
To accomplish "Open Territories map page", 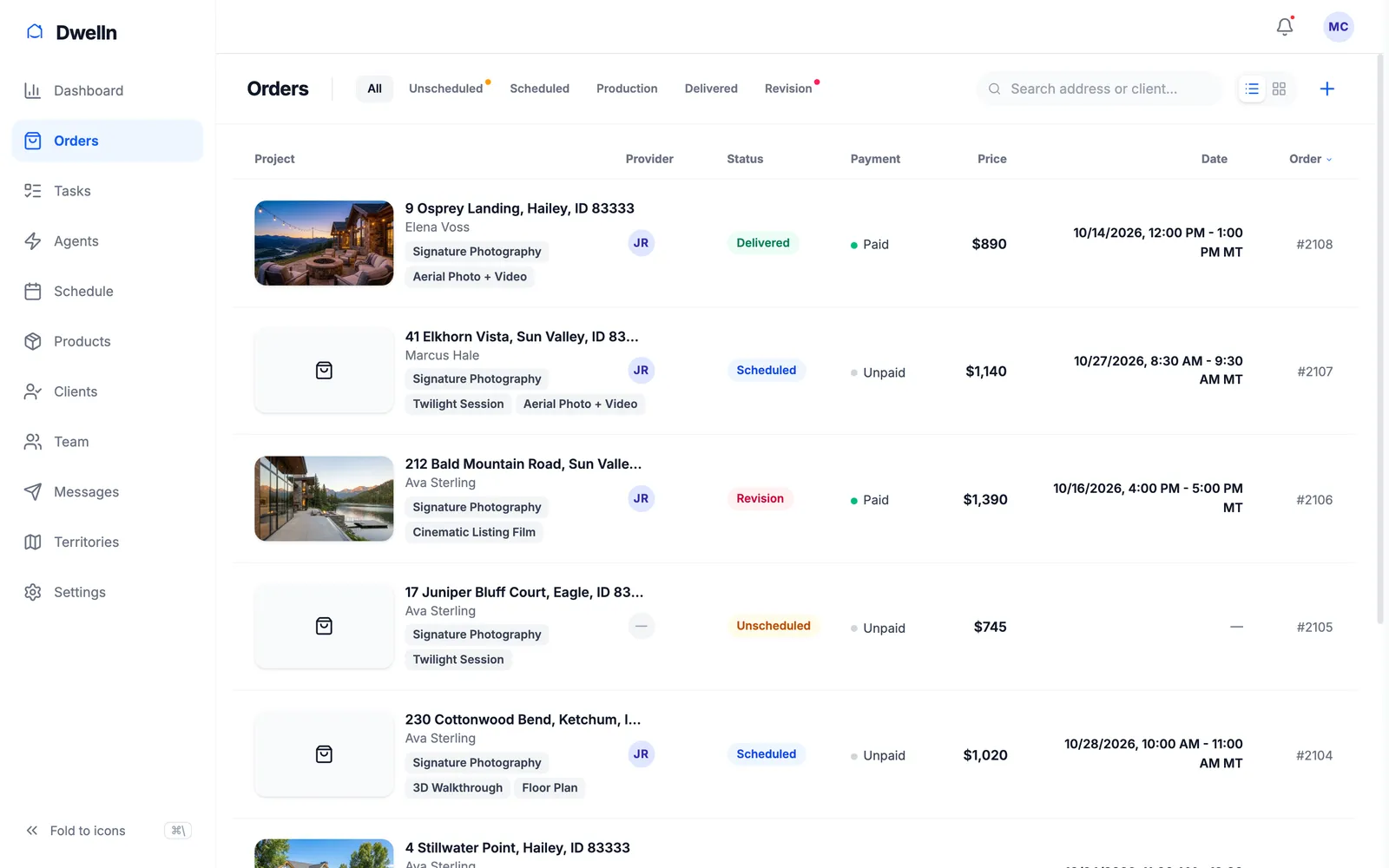I will click(107, 542).
